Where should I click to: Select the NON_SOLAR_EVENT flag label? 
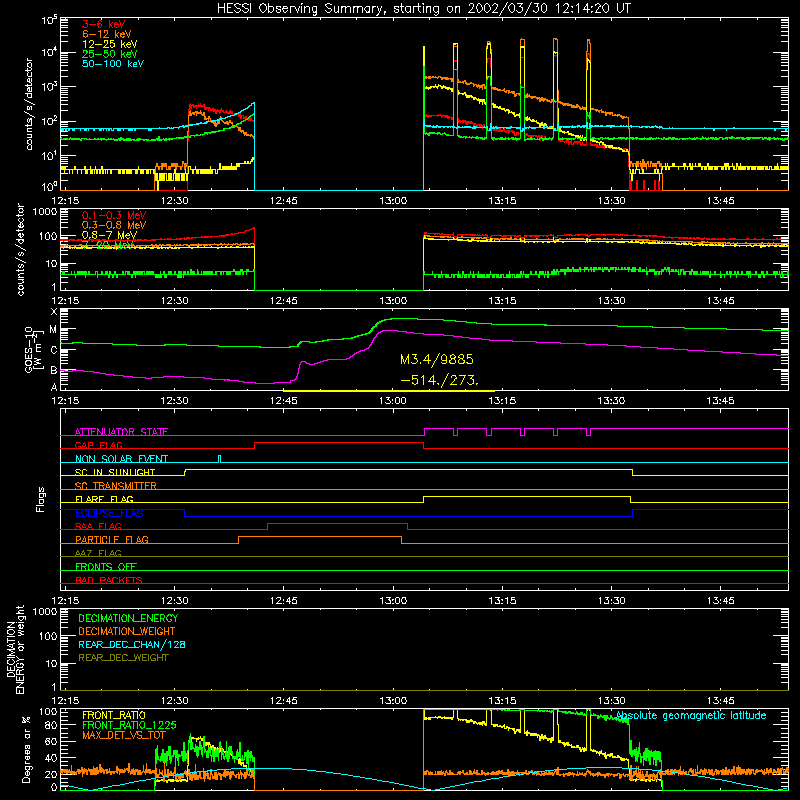[121, 459]
